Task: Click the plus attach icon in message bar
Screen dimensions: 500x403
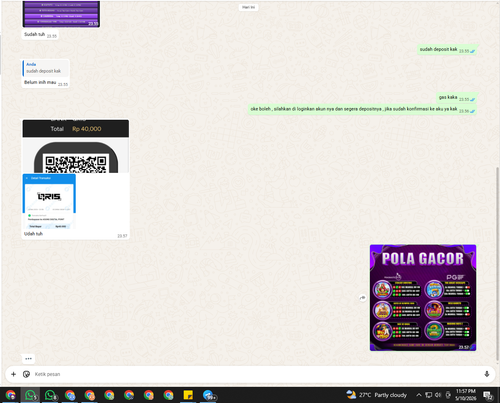Action: click(x=13, y=374)
